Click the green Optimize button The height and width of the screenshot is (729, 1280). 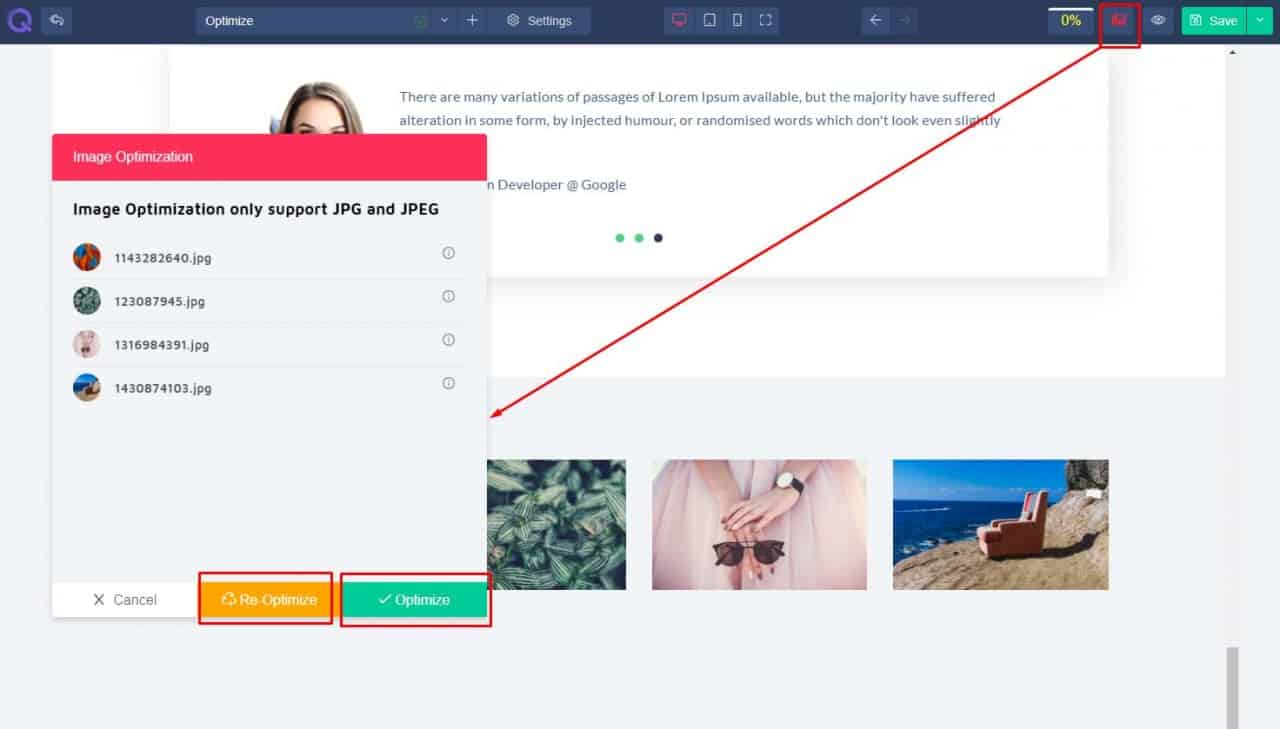tap(414, 600)
